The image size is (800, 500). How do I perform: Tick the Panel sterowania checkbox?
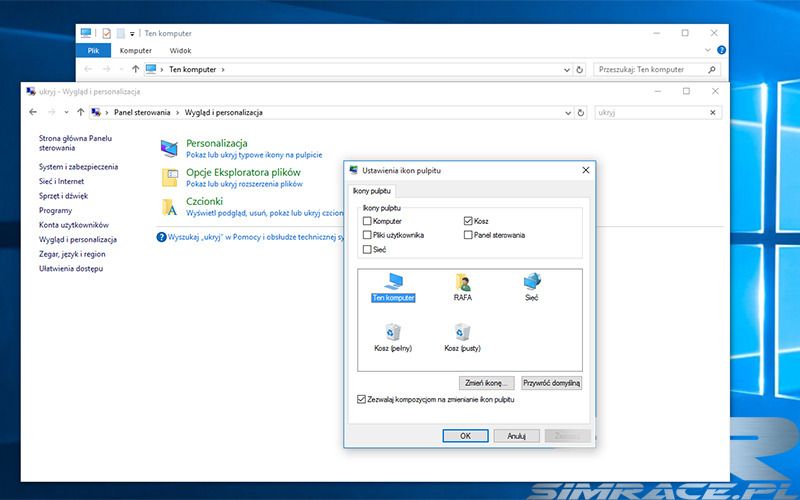pos(468,235)
